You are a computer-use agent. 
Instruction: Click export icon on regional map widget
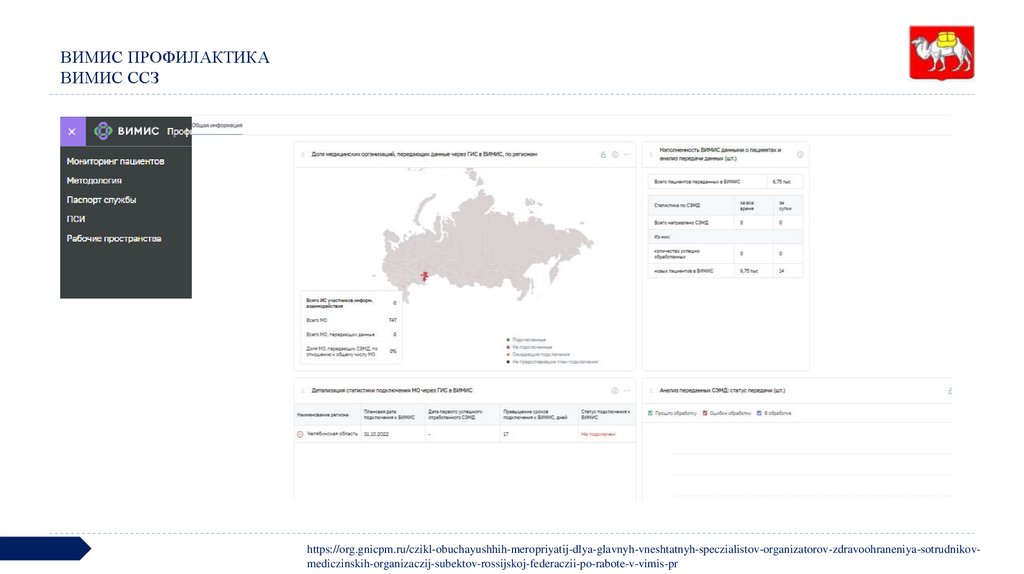click(602, 155)
